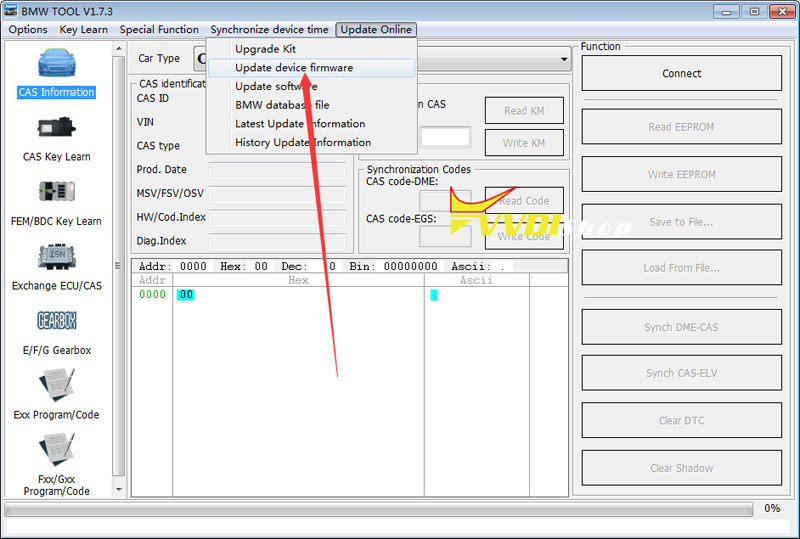
Task: Open History Update Information entry
Action: click(312, 142)
